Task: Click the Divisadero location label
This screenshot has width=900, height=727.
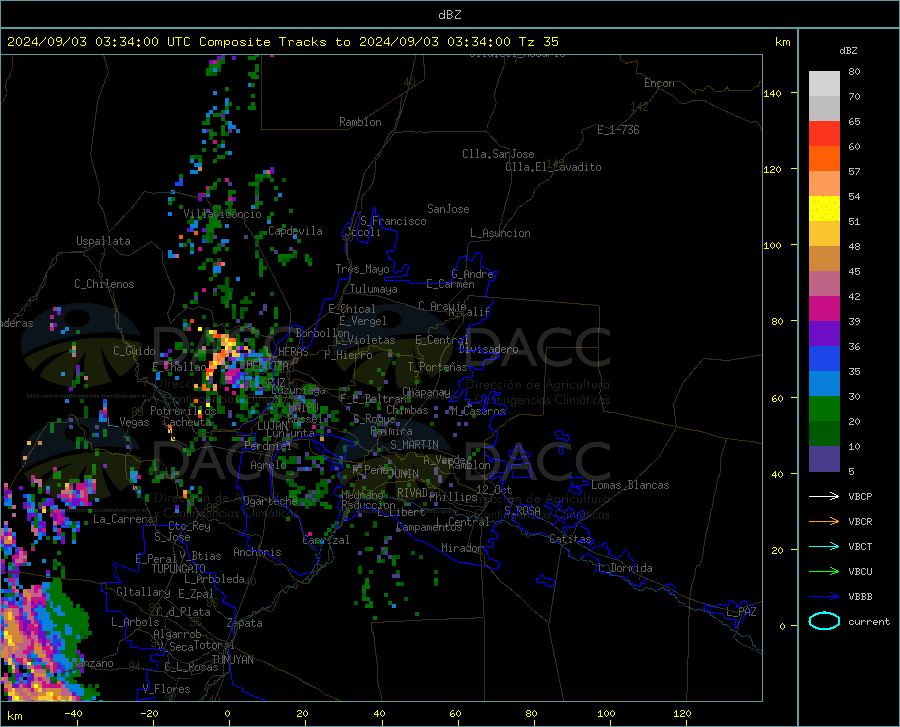Action: coord(488,349)
